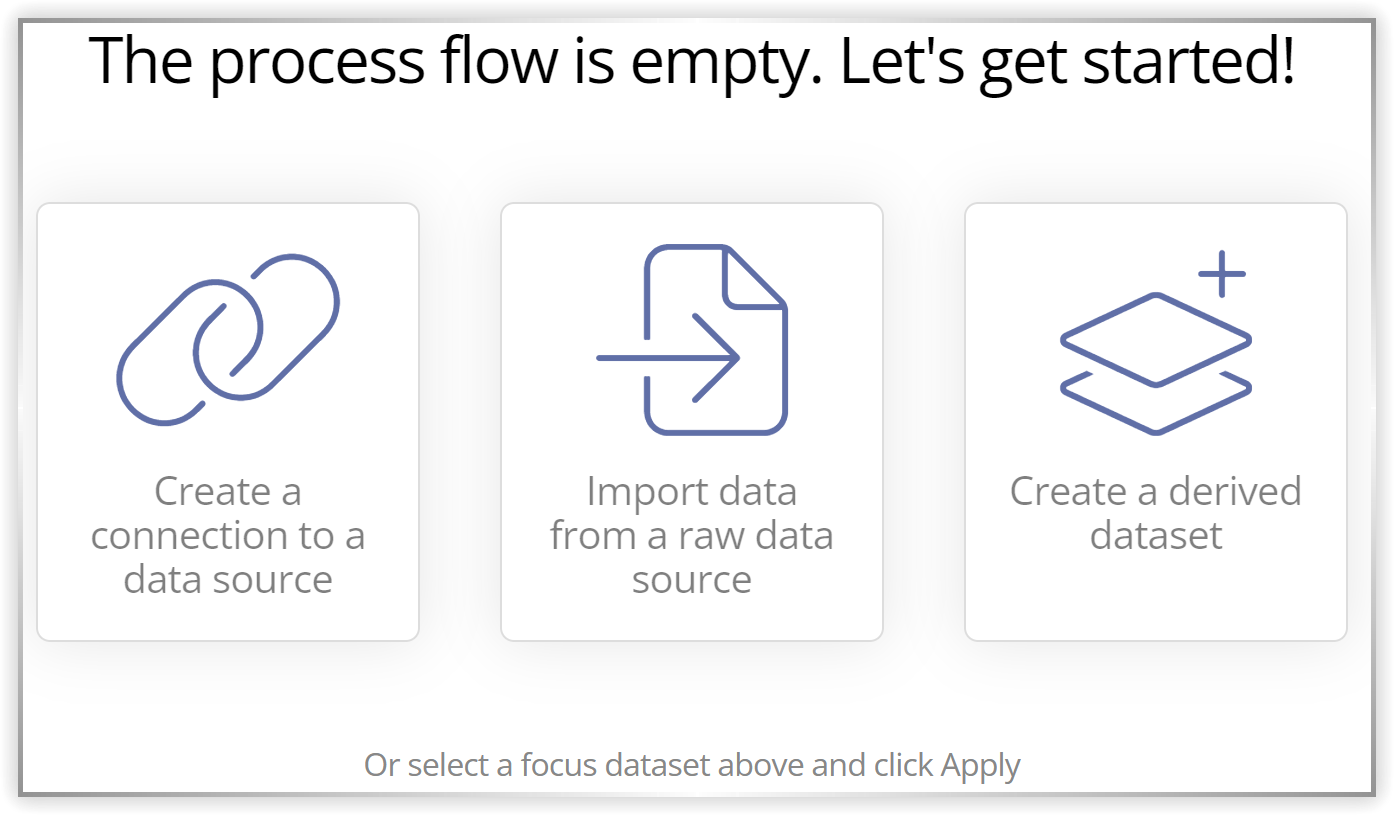This screenshot has width=1394, height=815.
Task: Click the plus sign above stacked layers
Action: click(x=1221, y=273)
